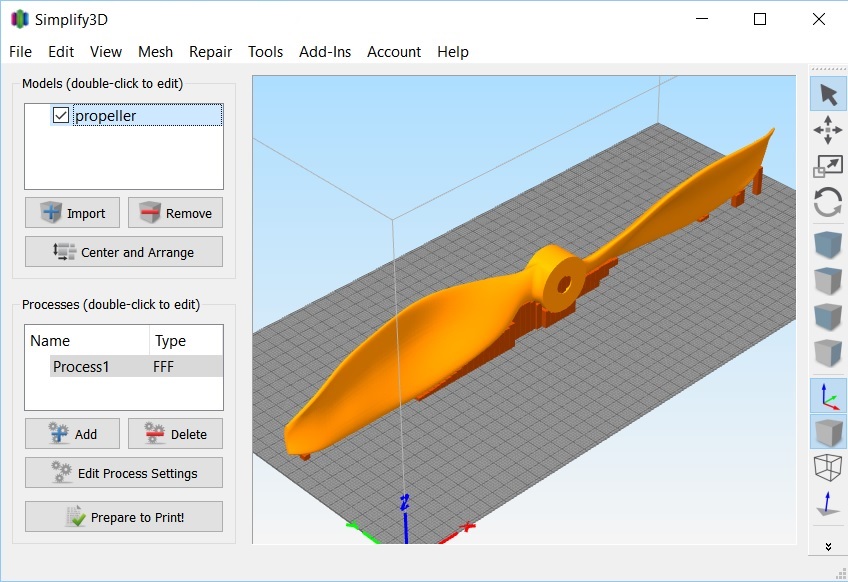Open the Tools menu dropdown
Screen dimensions: 848x582
[x=265, y=52]
